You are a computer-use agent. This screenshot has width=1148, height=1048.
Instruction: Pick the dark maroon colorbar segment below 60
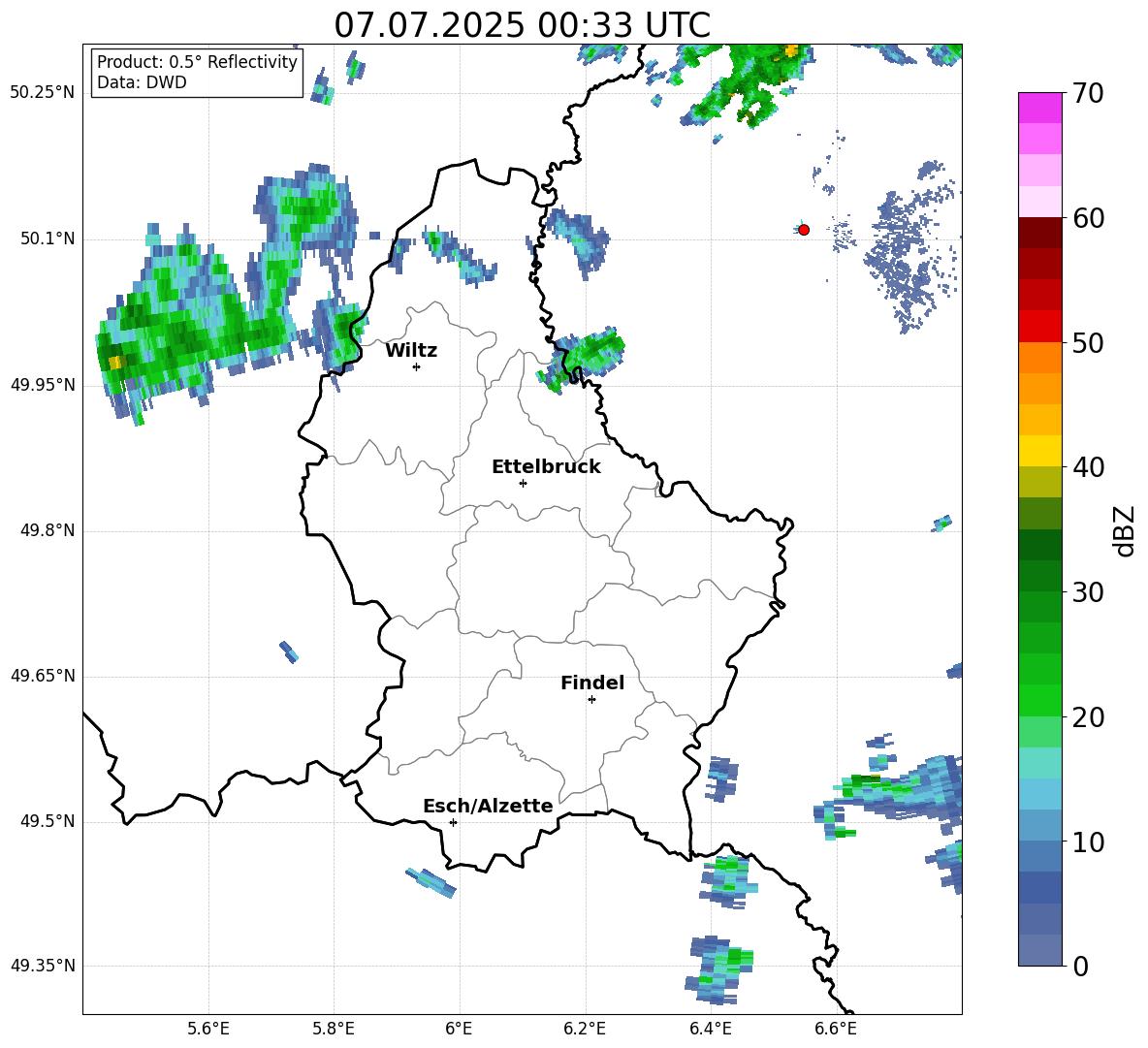(1039, 233)
